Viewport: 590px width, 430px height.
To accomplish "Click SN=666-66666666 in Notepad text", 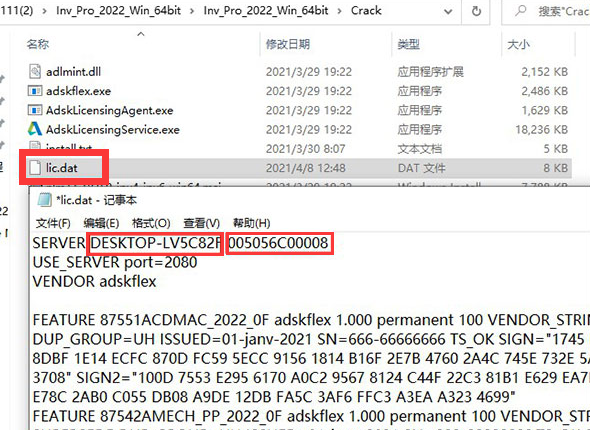I will pos(382,339).
